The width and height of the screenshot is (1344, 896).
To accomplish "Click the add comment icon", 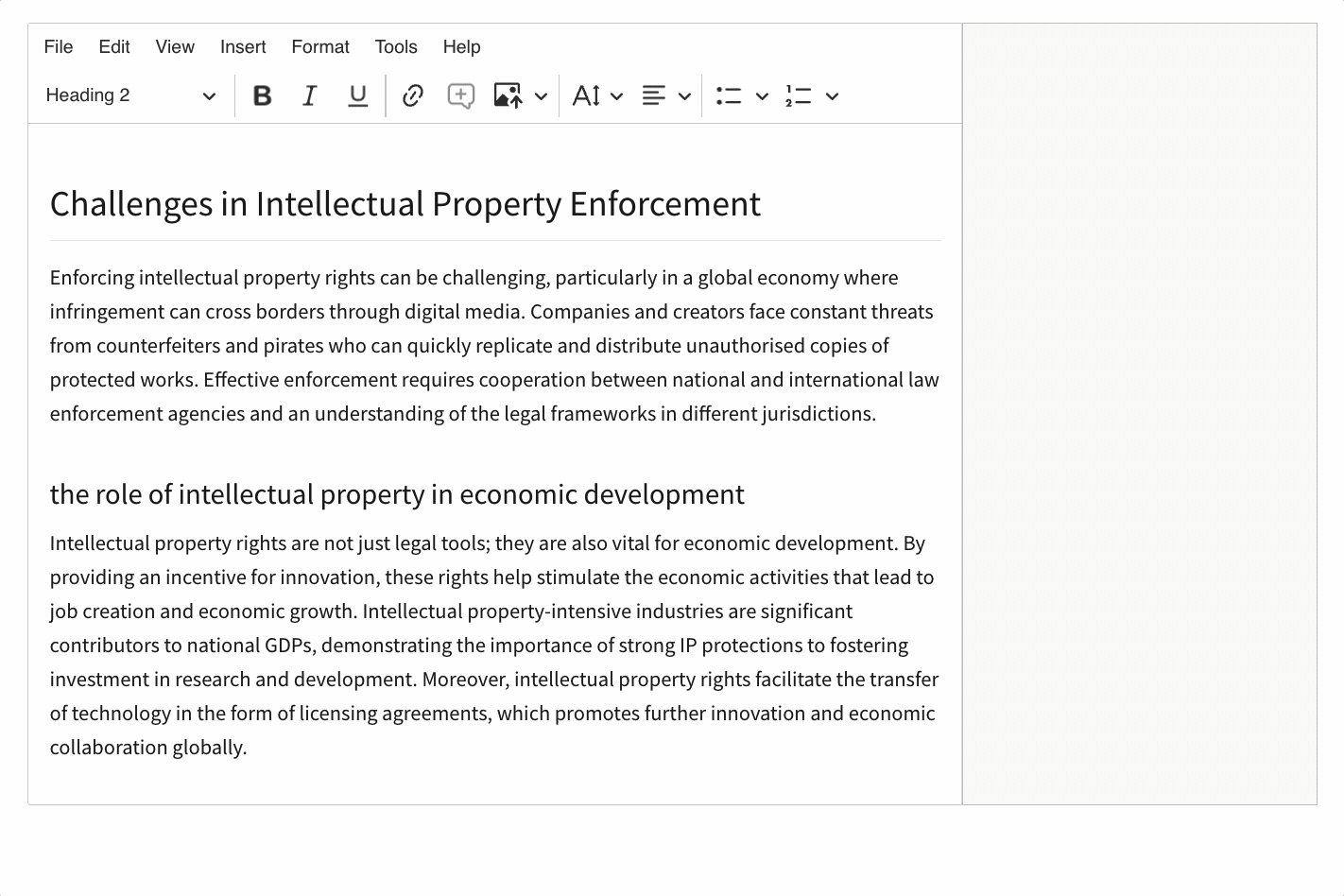I will pyautogui.click(x=460, y=95).
